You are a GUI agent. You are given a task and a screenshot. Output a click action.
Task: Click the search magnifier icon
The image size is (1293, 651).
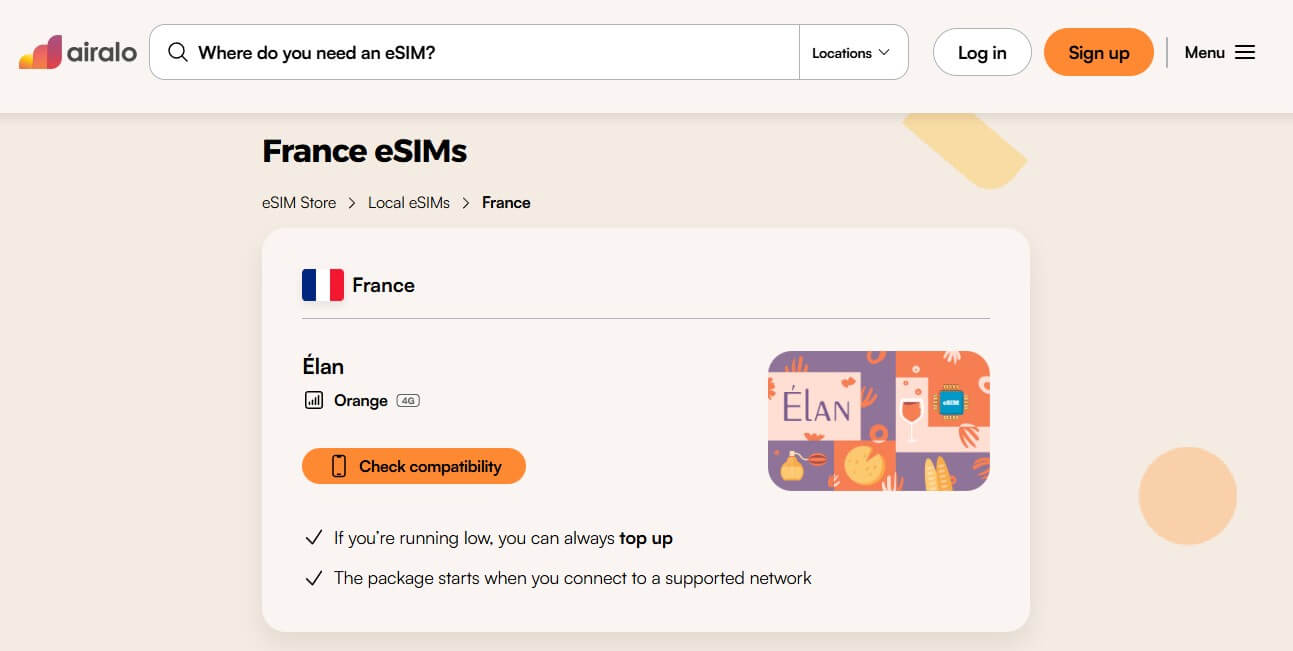tap(178, 52)
